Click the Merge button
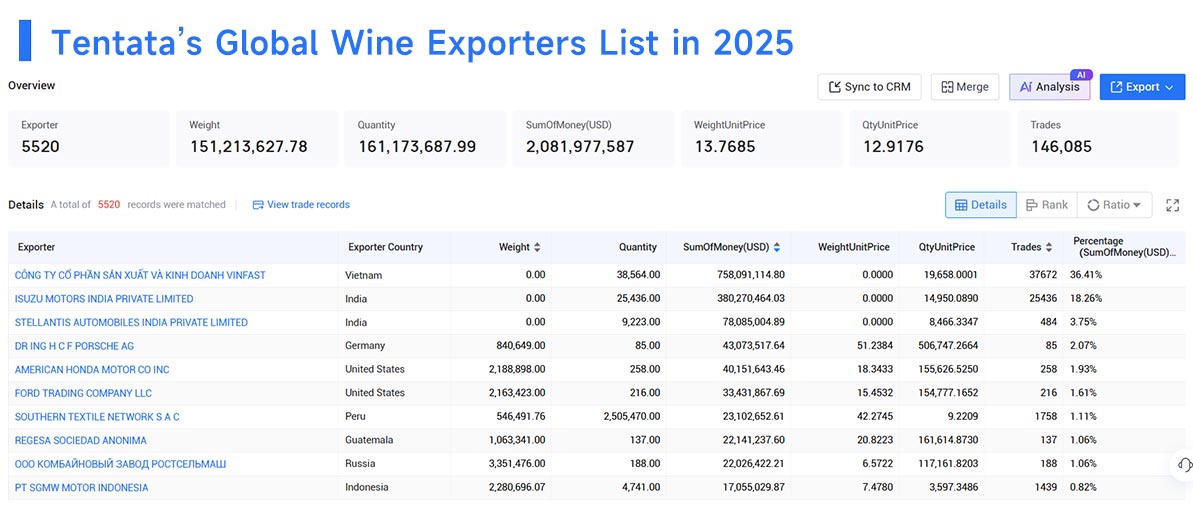The width and height of the screenshot is (1193, 514). (965, 87)
